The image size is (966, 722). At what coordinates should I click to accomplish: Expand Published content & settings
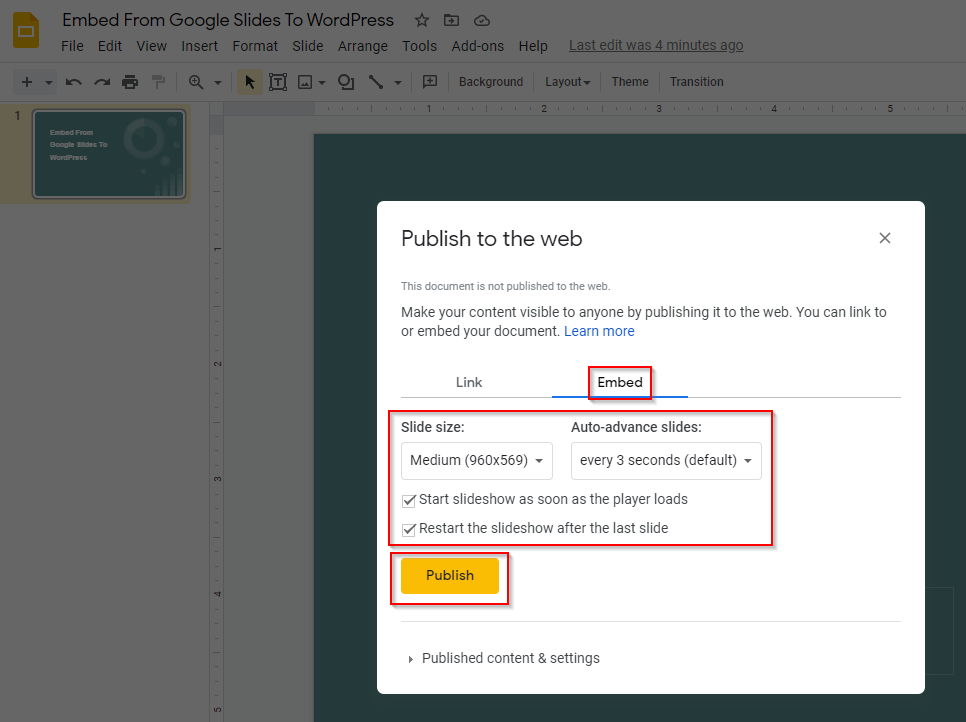point(503,659)
